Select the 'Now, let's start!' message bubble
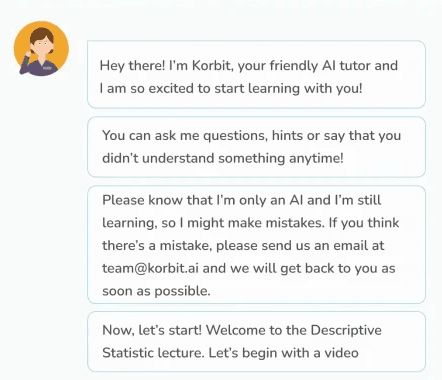This screenshot has width=442, height=380. tap(256, 342)
